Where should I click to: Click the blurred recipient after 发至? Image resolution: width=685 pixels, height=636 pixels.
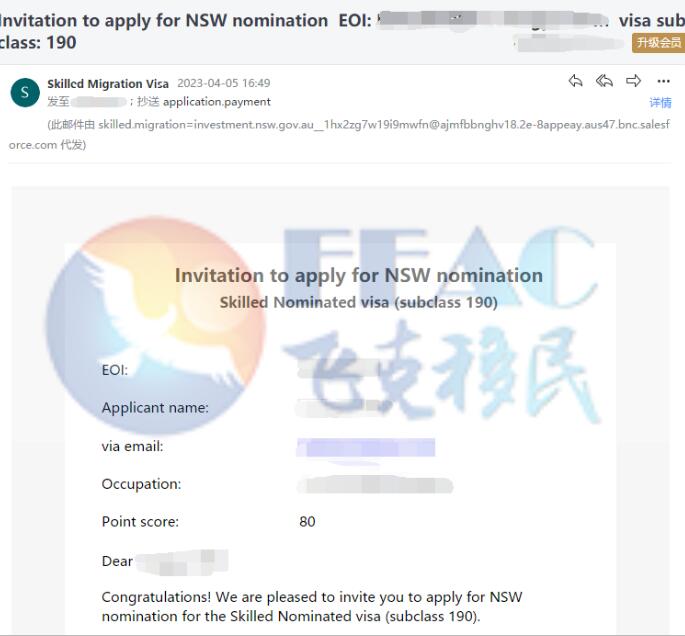[x=98, y=102]
